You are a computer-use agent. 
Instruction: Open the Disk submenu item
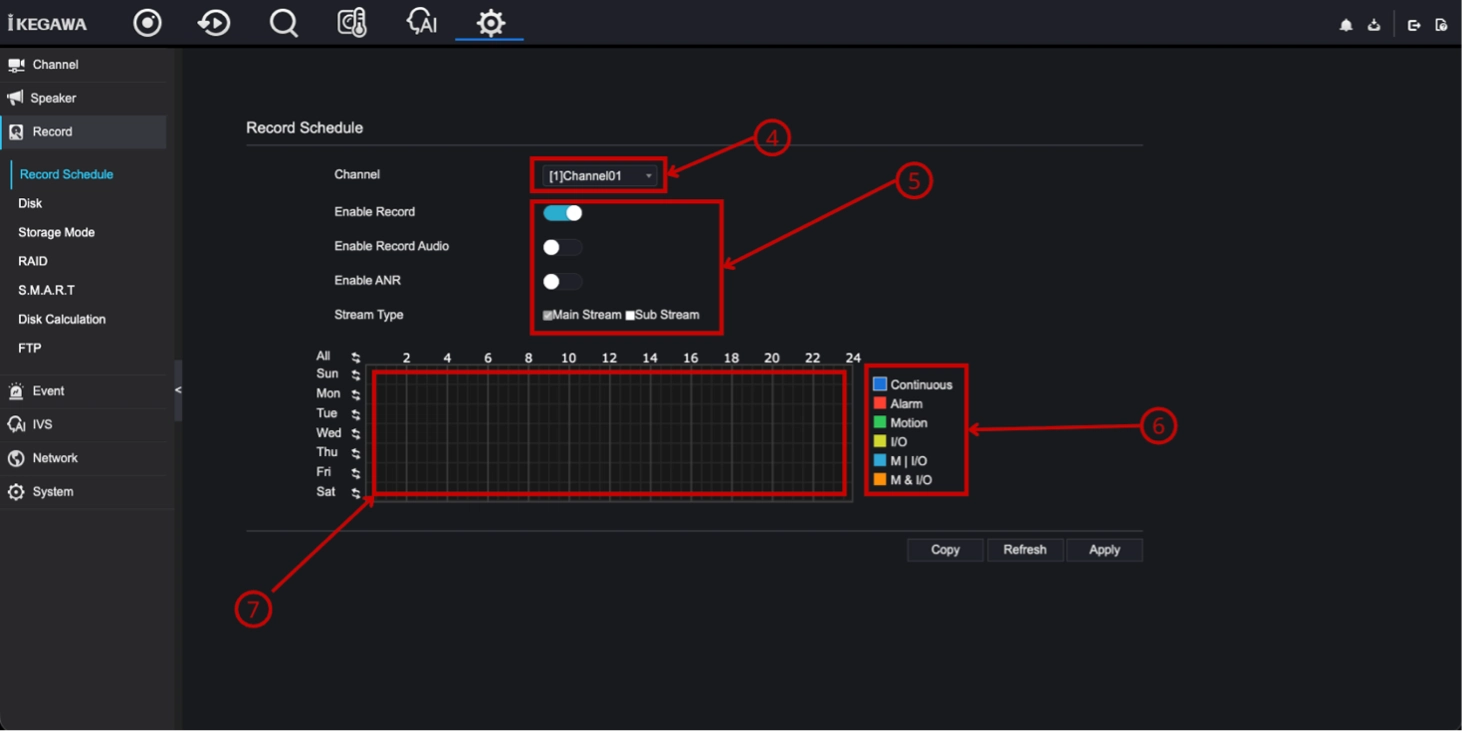click(x=30, y=204)
